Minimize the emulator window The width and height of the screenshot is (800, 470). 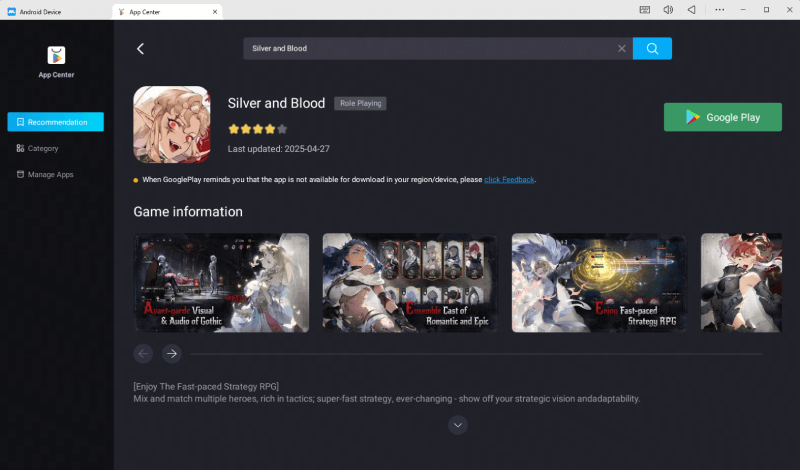743,10
